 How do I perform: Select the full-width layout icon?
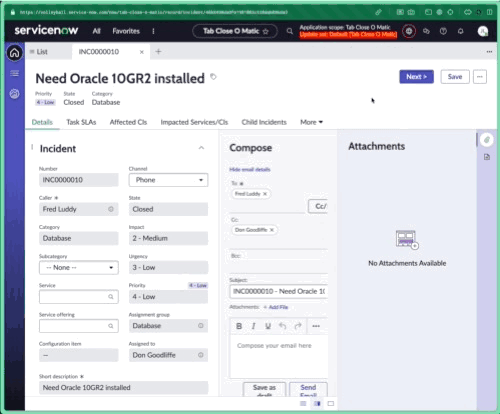[331, 404]
